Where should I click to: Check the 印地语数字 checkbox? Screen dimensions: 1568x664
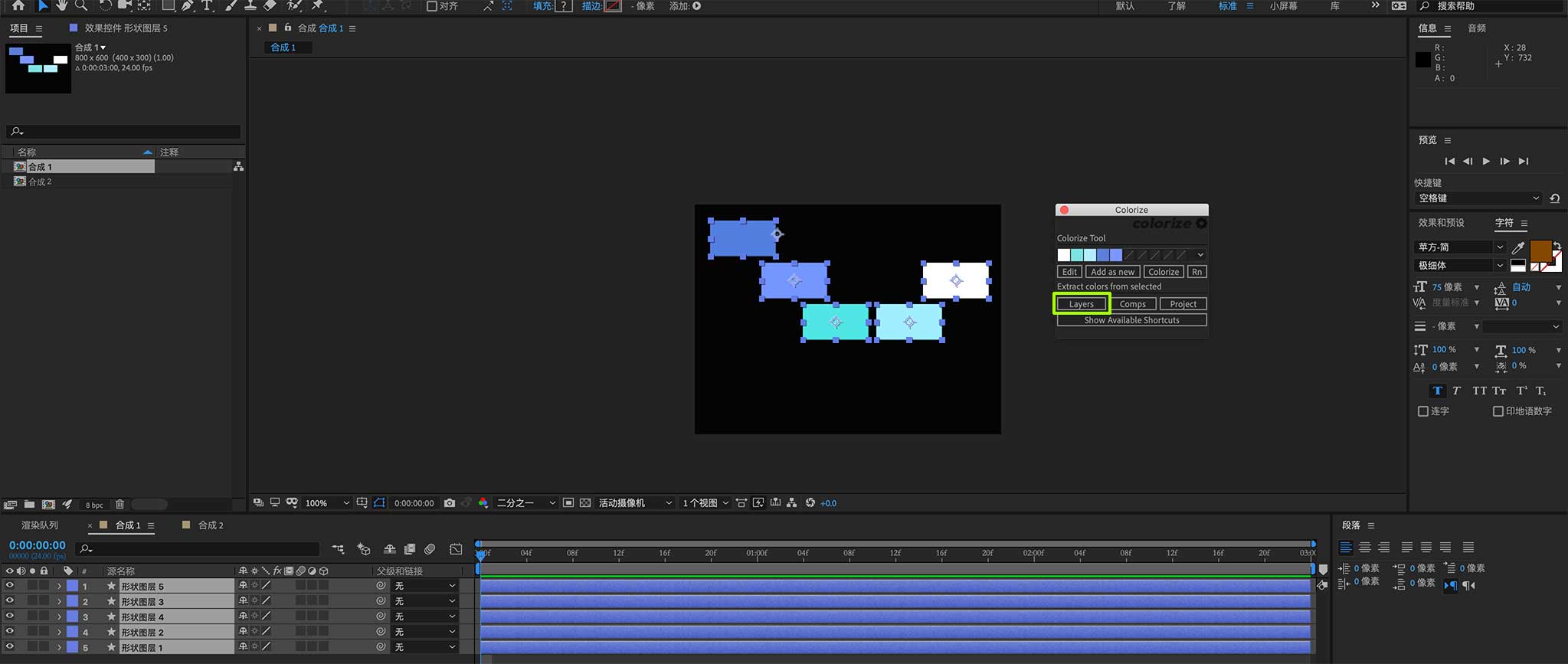[1498, 411]
